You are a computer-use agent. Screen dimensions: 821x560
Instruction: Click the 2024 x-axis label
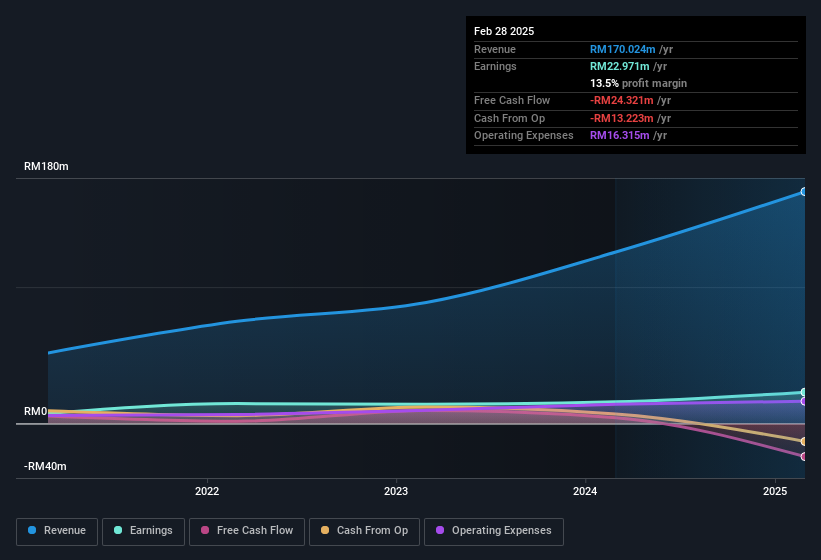(585, 491)
